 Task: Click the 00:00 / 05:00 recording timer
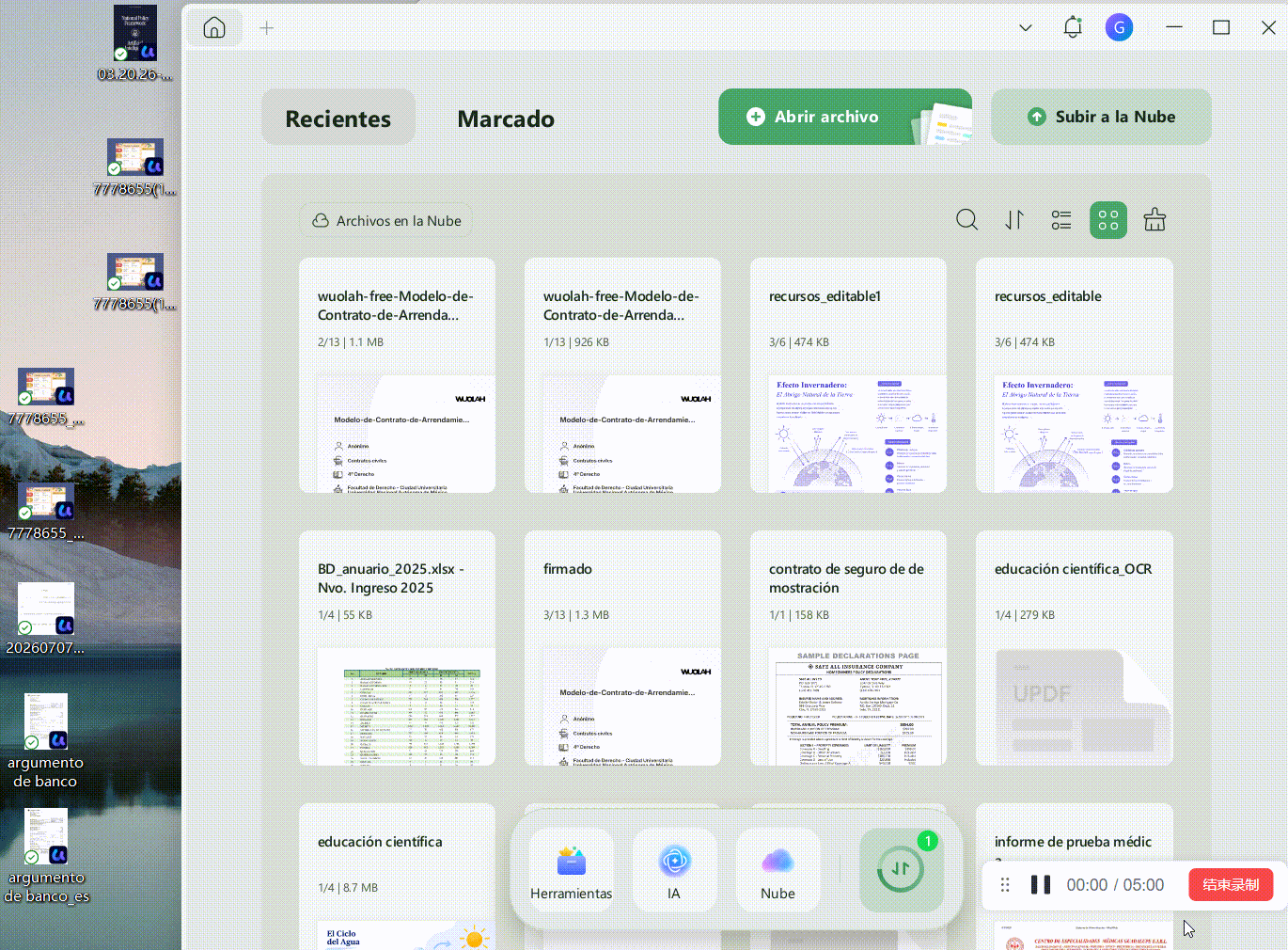point(1115,885)
